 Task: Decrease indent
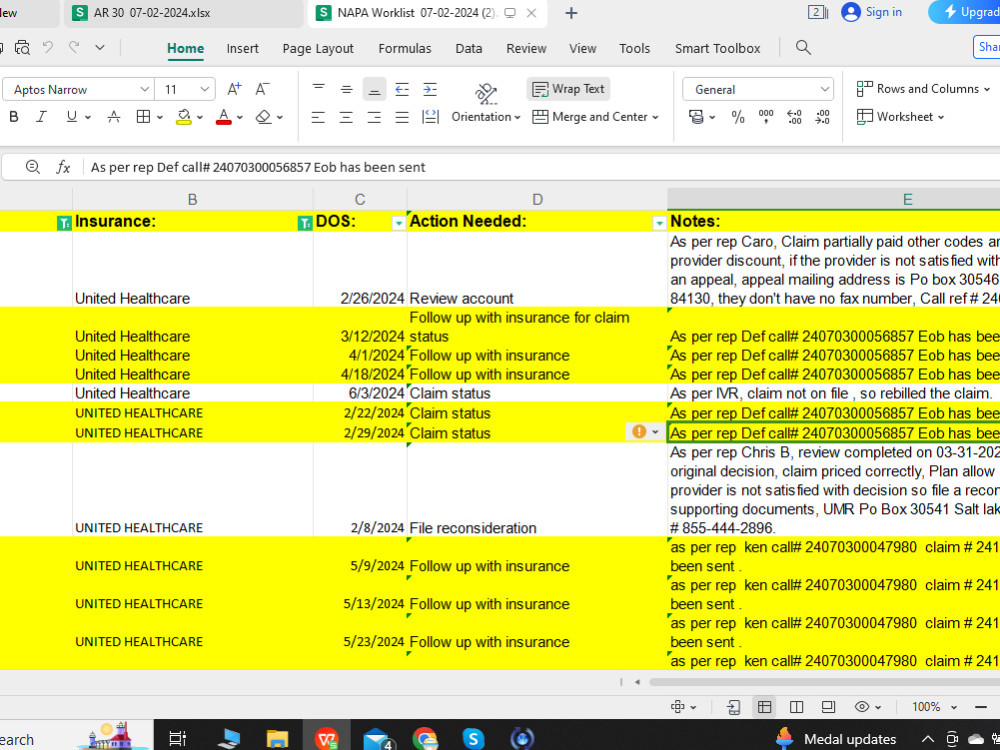point(402,89)
